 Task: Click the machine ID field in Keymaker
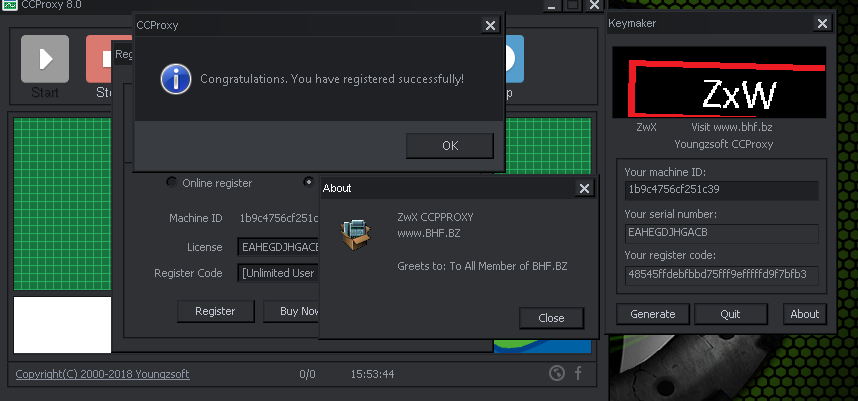click(x=722, y=190)
